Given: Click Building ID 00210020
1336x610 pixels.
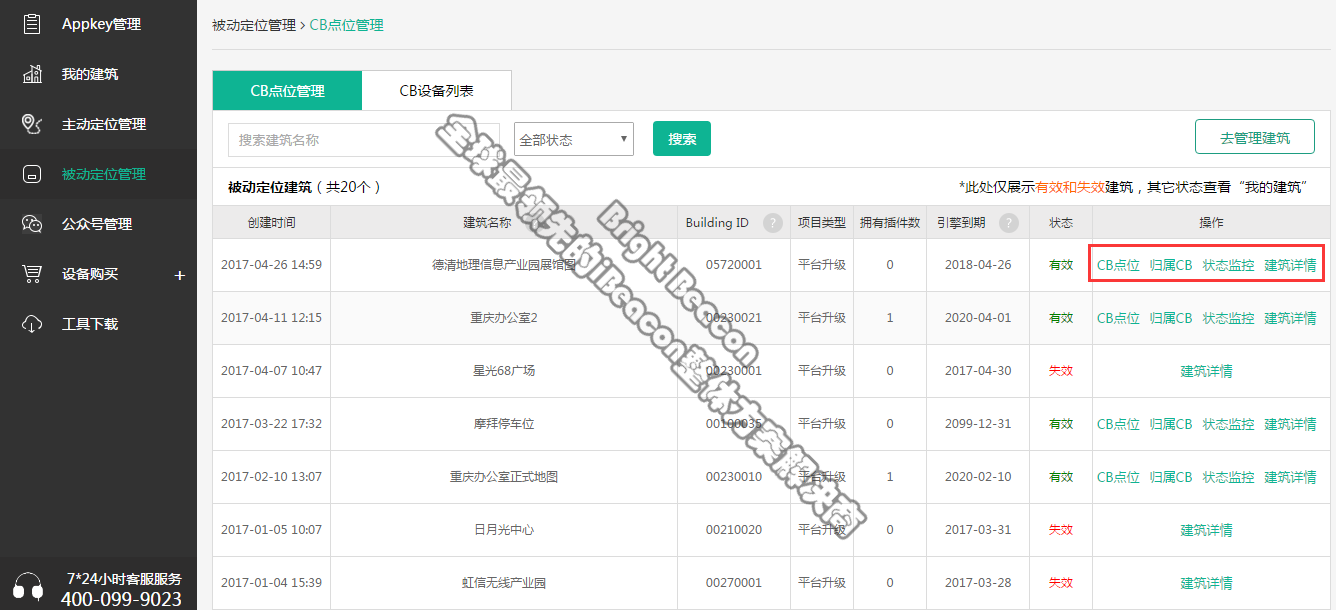Looking at the screenshot, I should pos(733,530).
